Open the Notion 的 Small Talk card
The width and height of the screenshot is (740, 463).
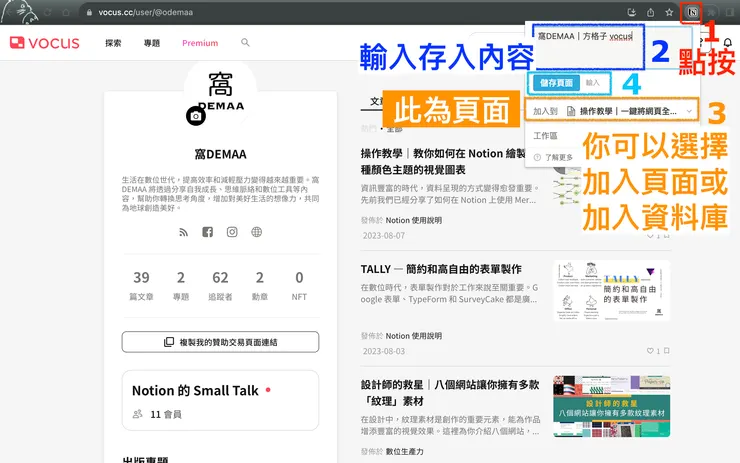click(x=220, y=400)
